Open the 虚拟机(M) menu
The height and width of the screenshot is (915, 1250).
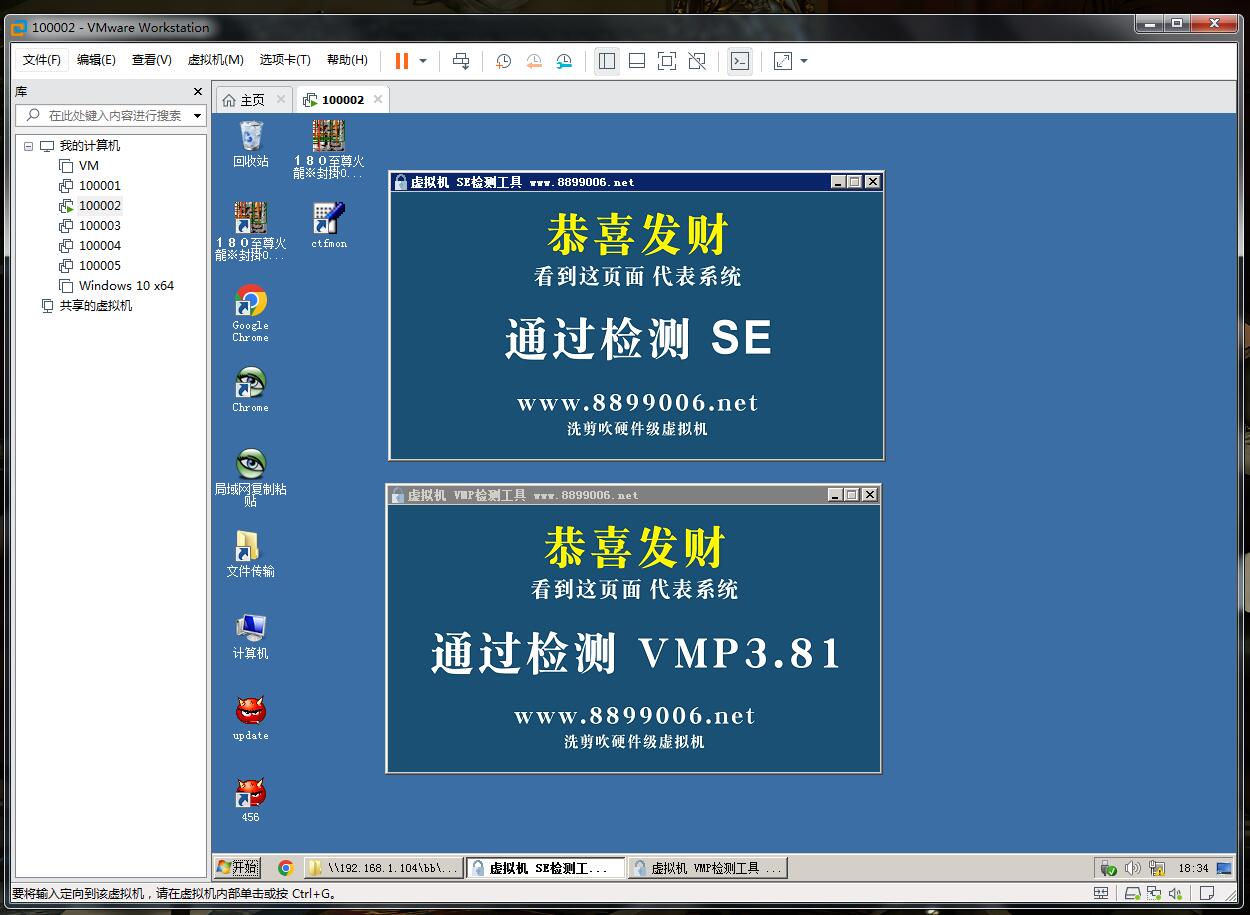215,60
